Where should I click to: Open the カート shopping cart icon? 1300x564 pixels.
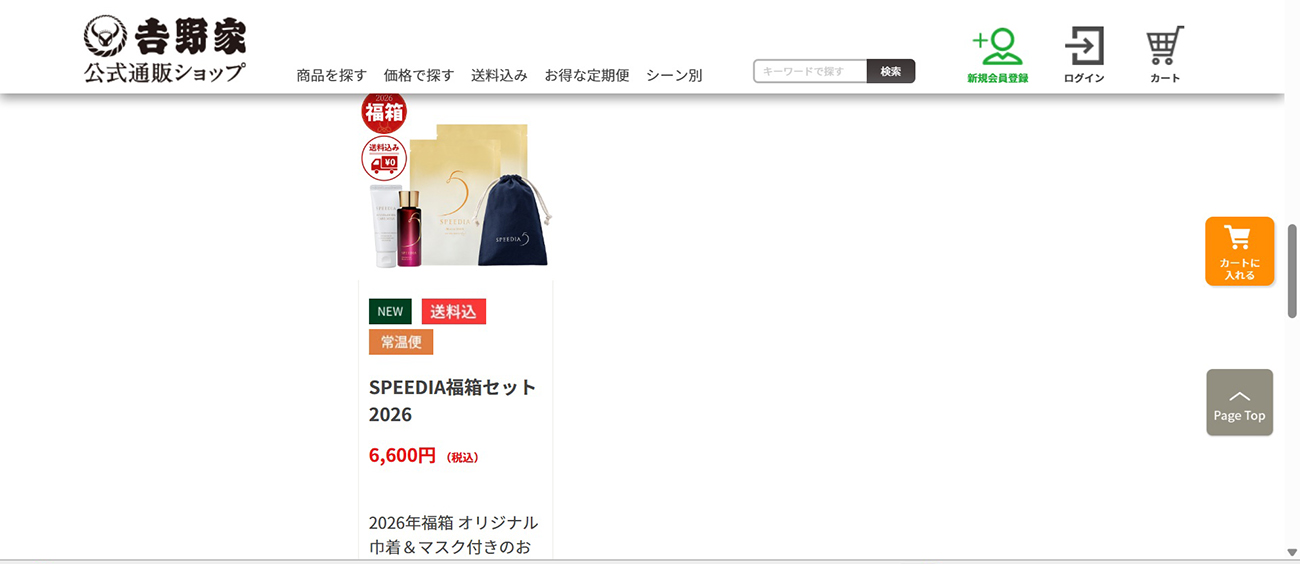pyautogui.click(x=1165, y=55)
